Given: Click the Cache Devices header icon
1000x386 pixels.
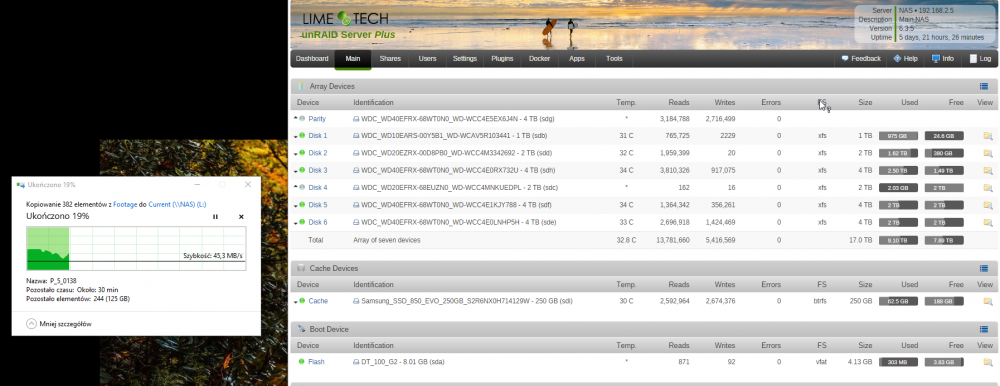Looking at the screenshot, I should point(301,269).
